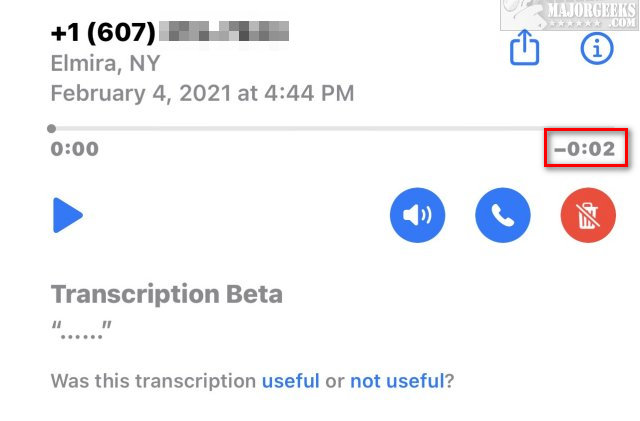The width and height of the screenshot is (640, 421).
Task: Click the playback scrubber knob
Action: [x=51, y=129]
